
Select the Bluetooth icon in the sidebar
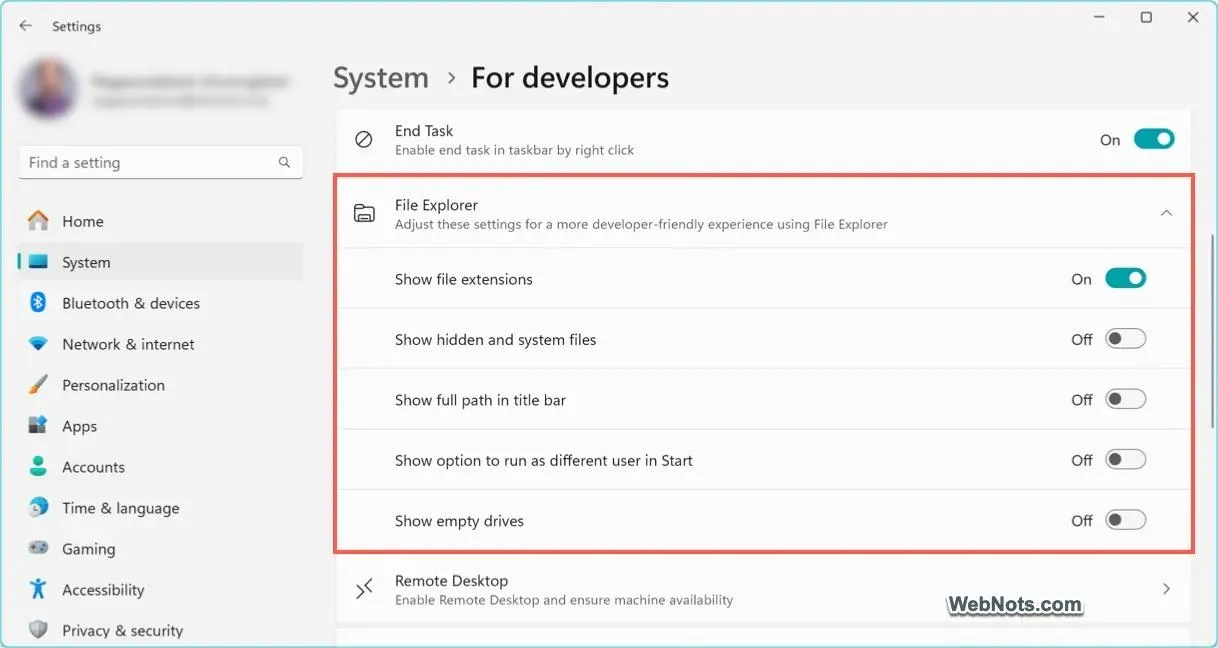tap(38, 303)
